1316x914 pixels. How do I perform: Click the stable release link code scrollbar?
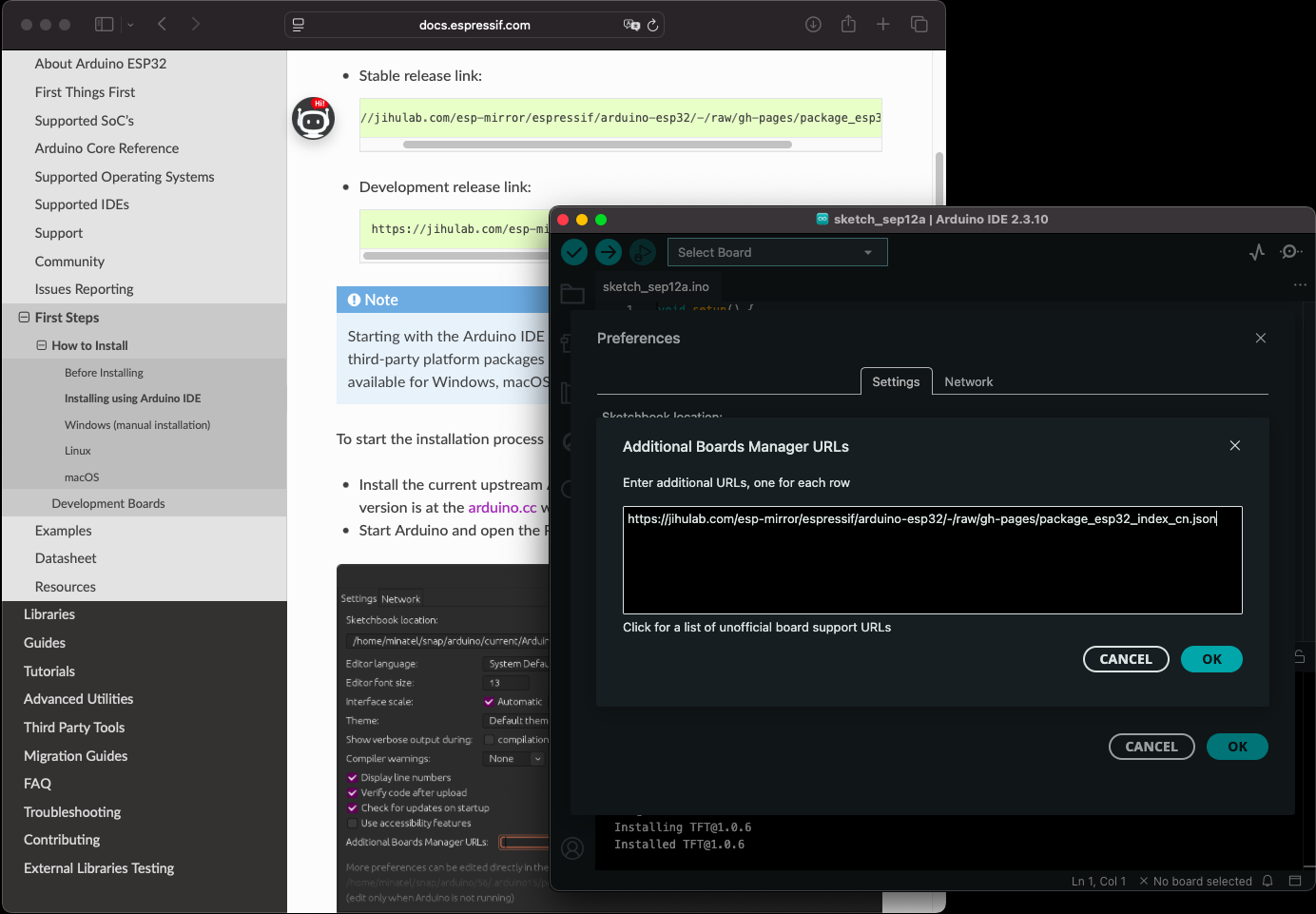point(597,145)
